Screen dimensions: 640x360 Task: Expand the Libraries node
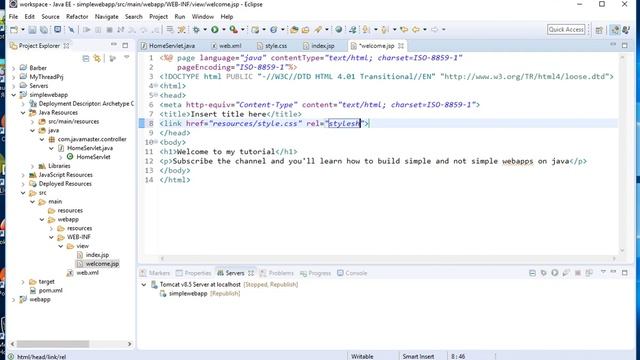pyautogui.click(x=33, y=166)
